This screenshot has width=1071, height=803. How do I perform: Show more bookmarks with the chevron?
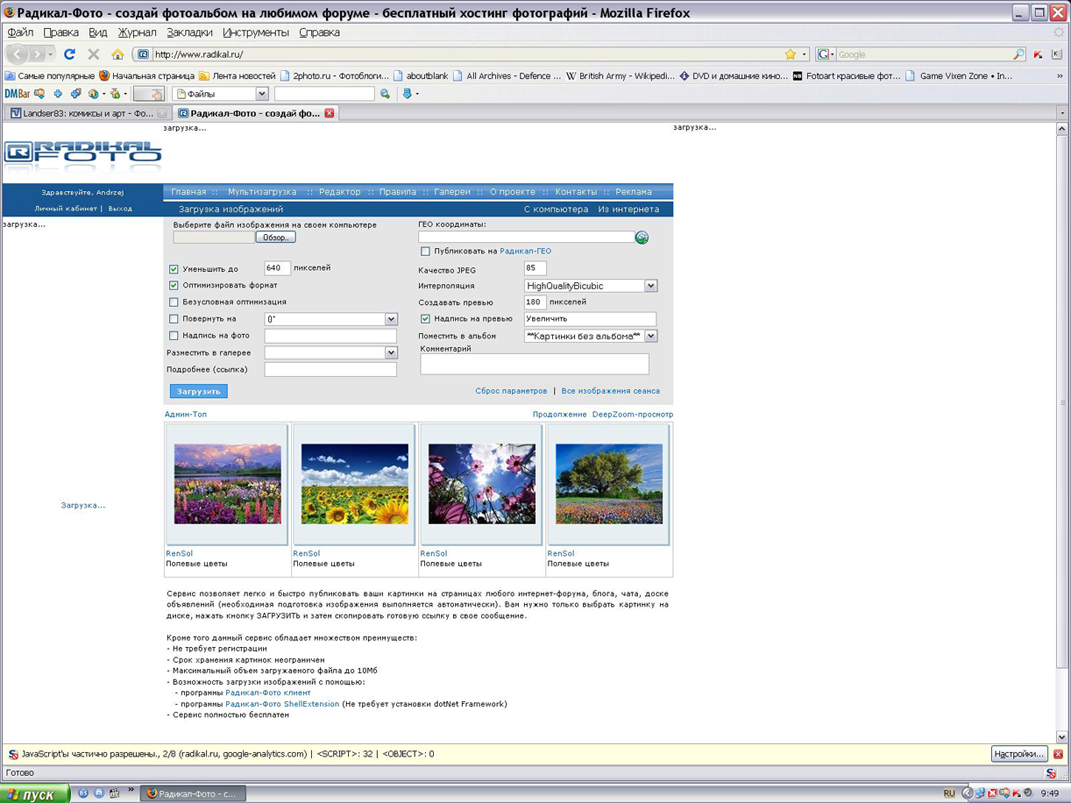pyautogui.click(x=1060, y=76)
